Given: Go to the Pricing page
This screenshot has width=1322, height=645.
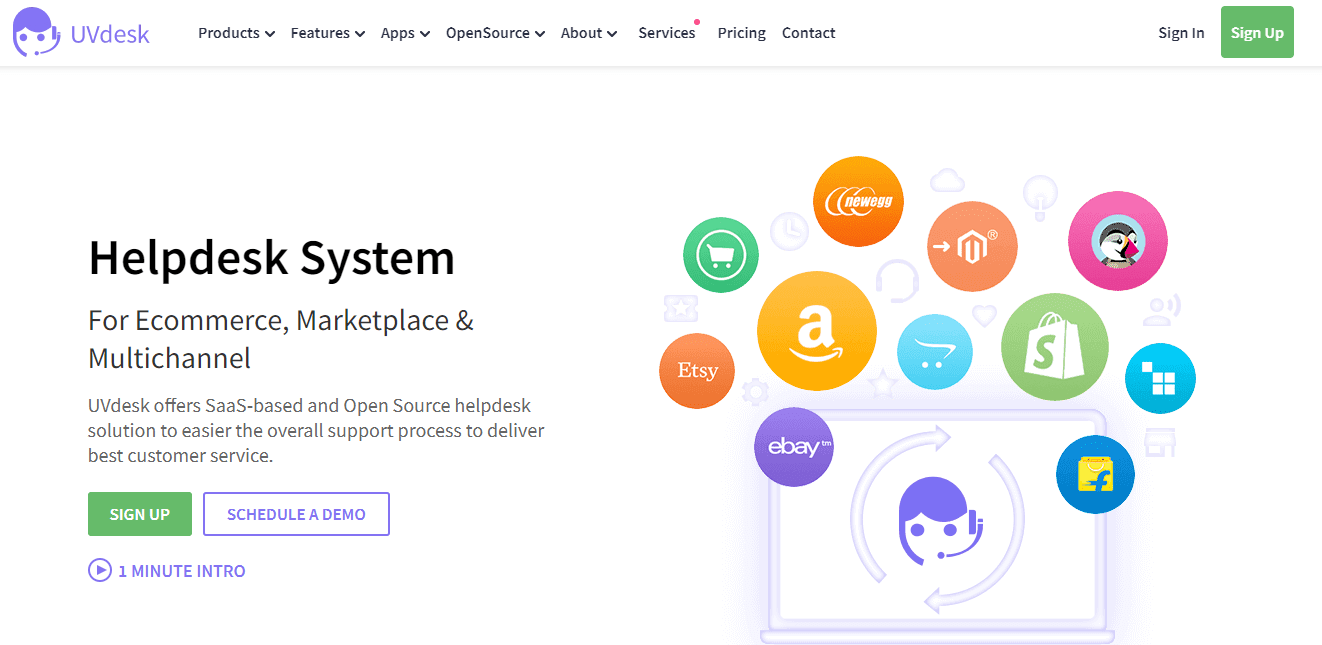Looking at the screenshot, I should pos(741,32).
